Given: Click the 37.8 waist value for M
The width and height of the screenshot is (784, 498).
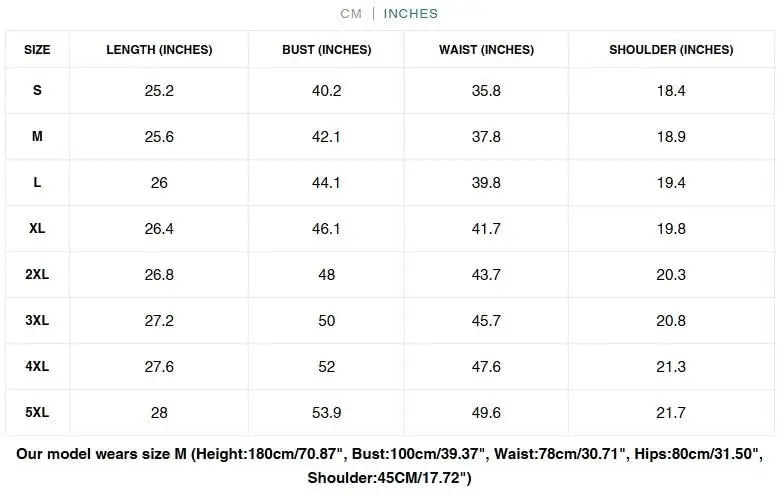Looking at the screenshot, I should click(486, 136).
